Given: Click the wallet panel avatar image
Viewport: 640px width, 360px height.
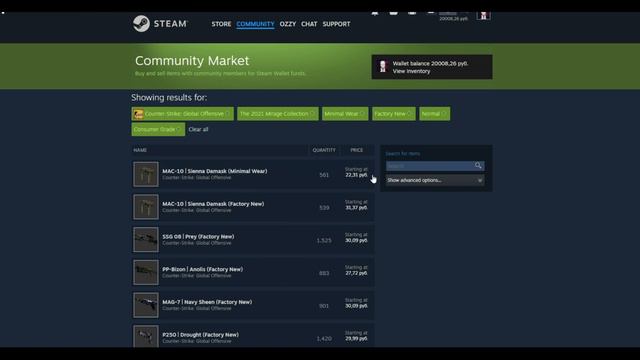Looking at the screenshot, I should pos(383,67).
